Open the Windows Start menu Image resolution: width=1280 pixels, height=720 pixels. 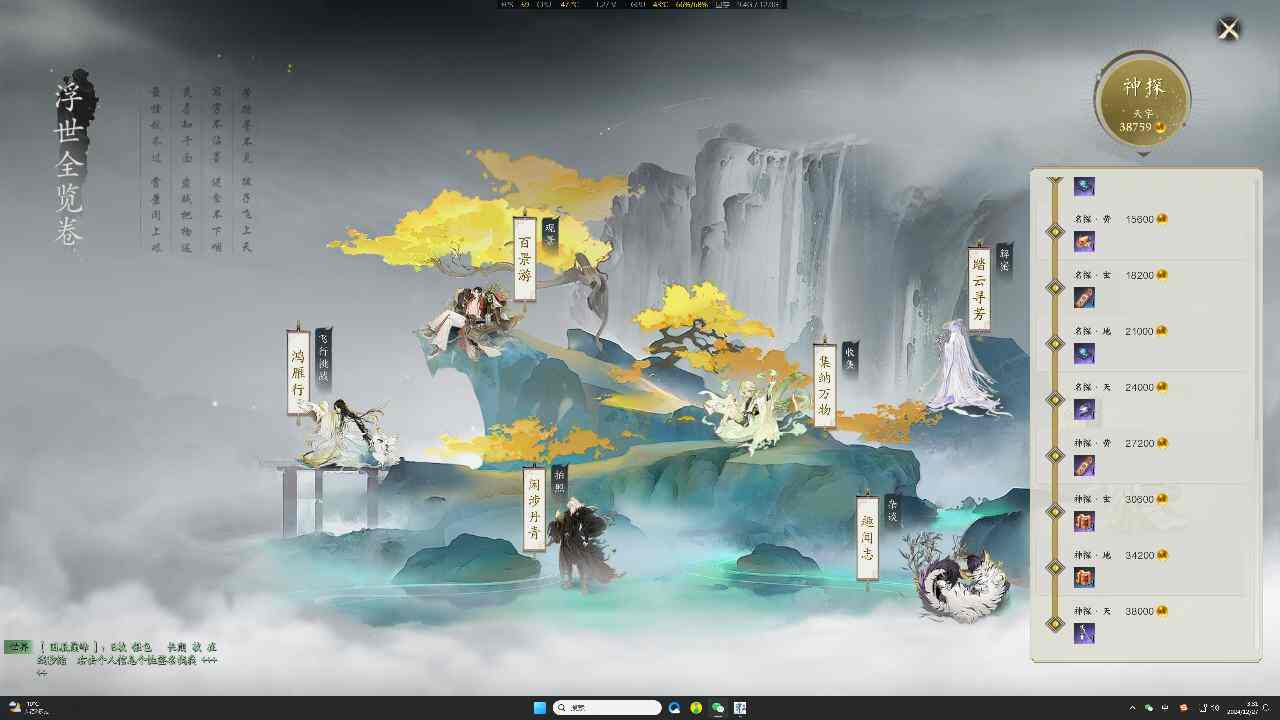[x=540, y=708]
